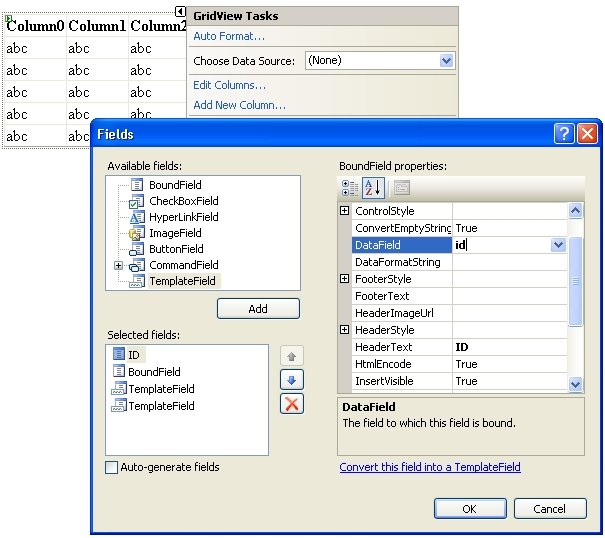The width and height of the screenshot is (605, 538).
Task: Open the Choose Data Source dropdown
Action: click(x=446, y=61)
